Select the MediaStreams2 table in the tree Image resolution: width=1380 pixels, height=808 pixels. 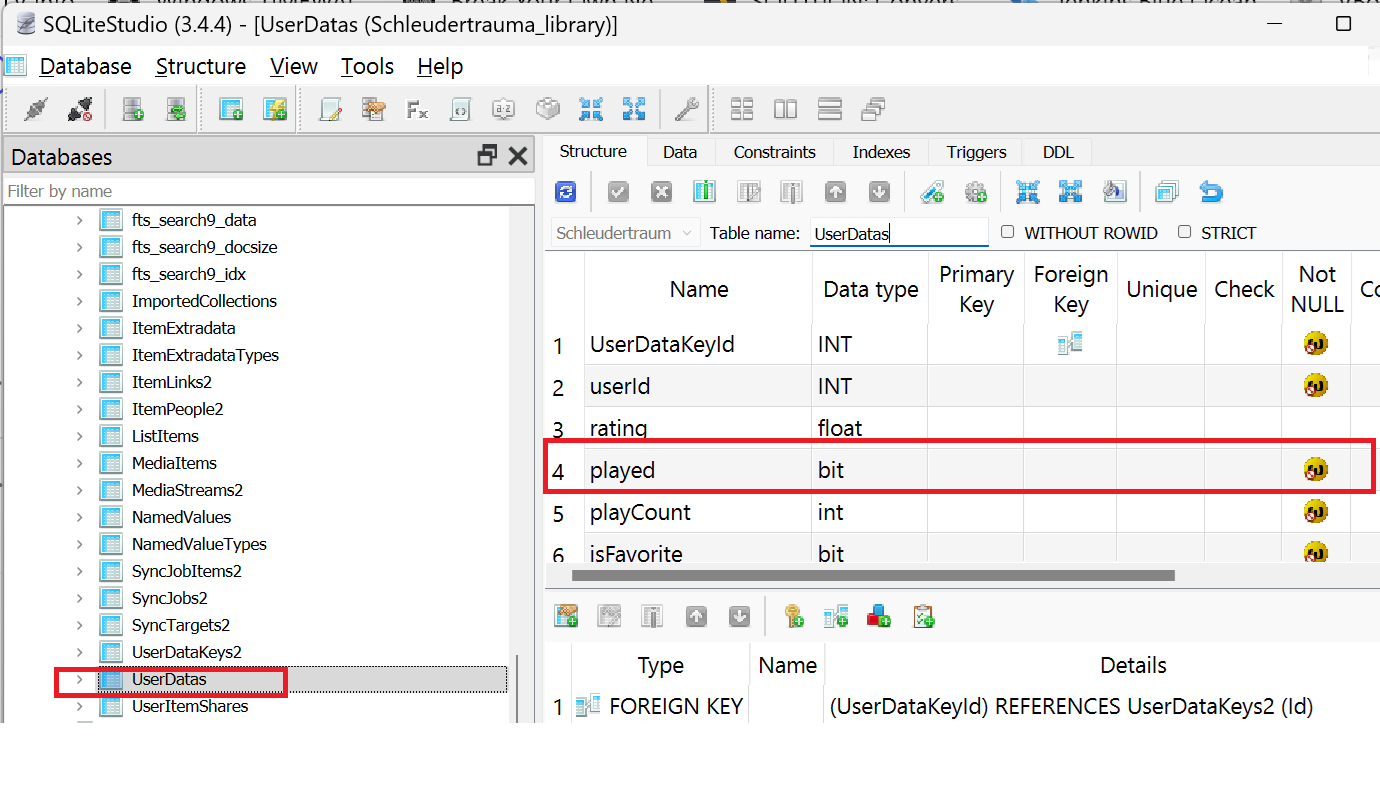click(x=188, y=490)
